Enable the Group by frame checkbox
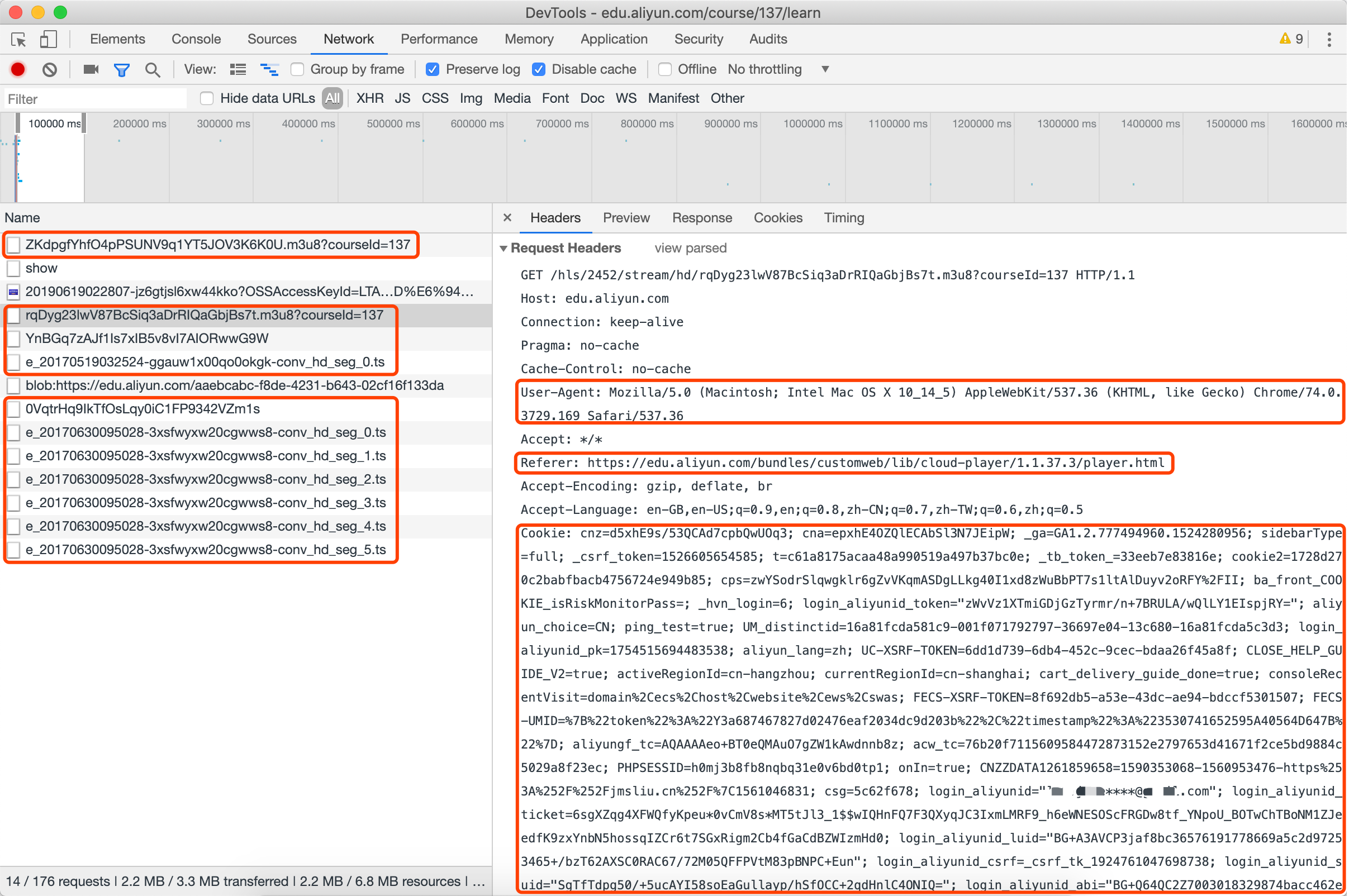Image resolution: width=1349 pixels, height=896 pixels. pos(297,69)
